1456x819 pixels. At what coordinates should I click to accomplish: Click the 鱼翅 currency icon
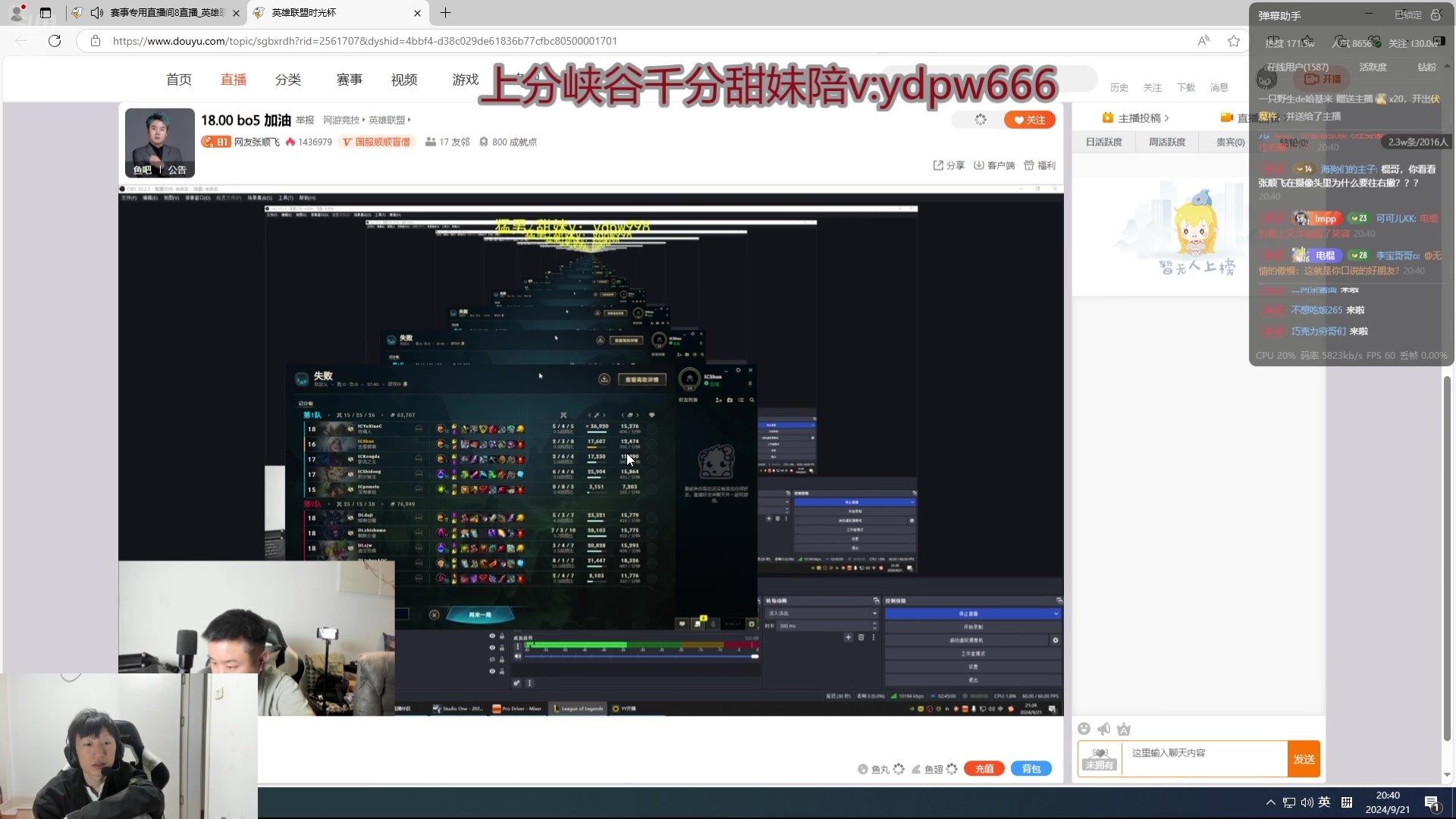(x=916, y=769)
